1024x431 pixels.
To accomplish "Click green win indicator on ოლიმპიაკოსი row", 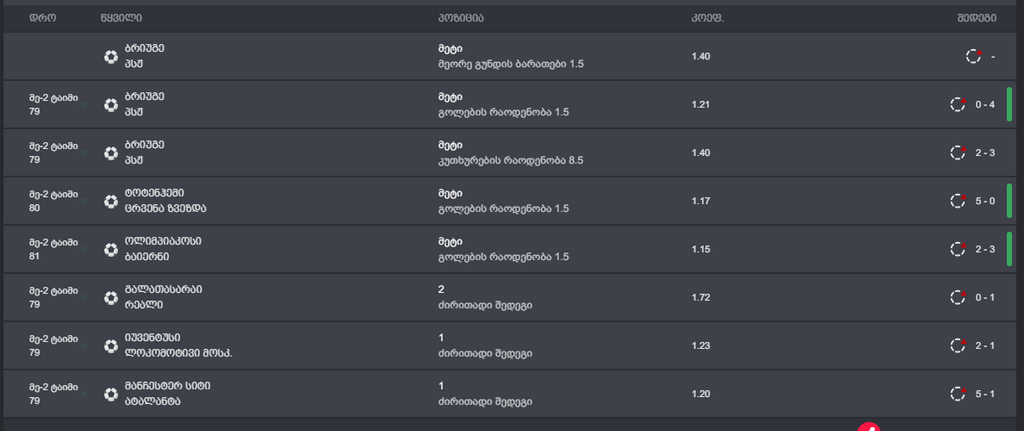I will pyautogui.click(x=1009, y=249).
